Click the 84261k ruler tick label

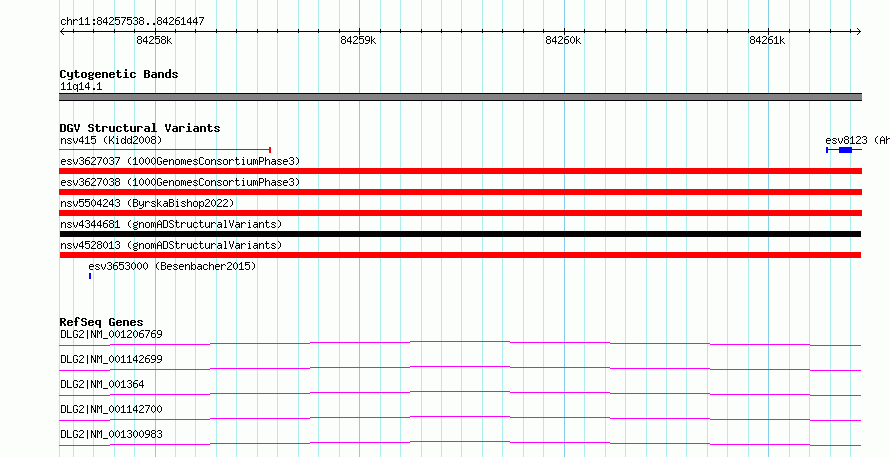(767, 40)
